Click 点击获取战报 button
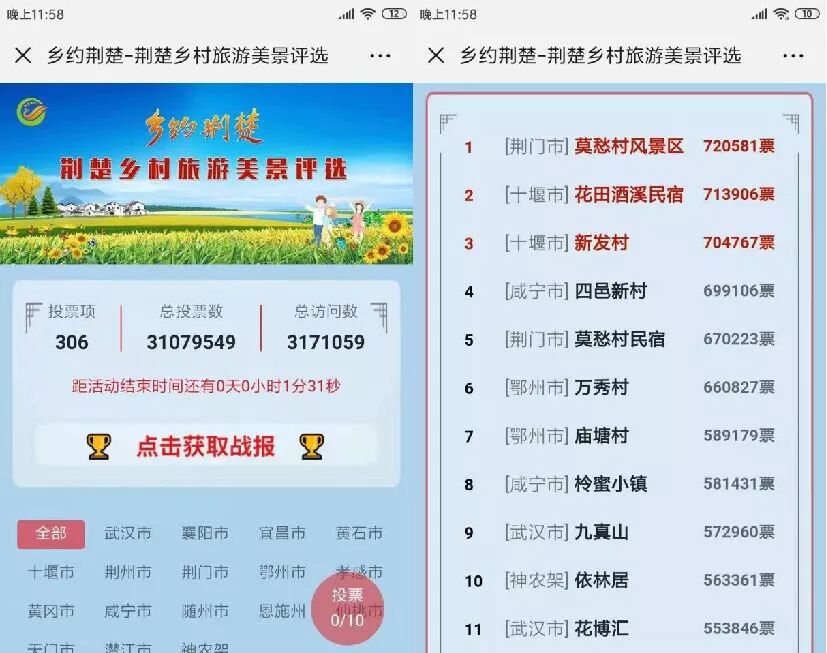 (206, 446)
